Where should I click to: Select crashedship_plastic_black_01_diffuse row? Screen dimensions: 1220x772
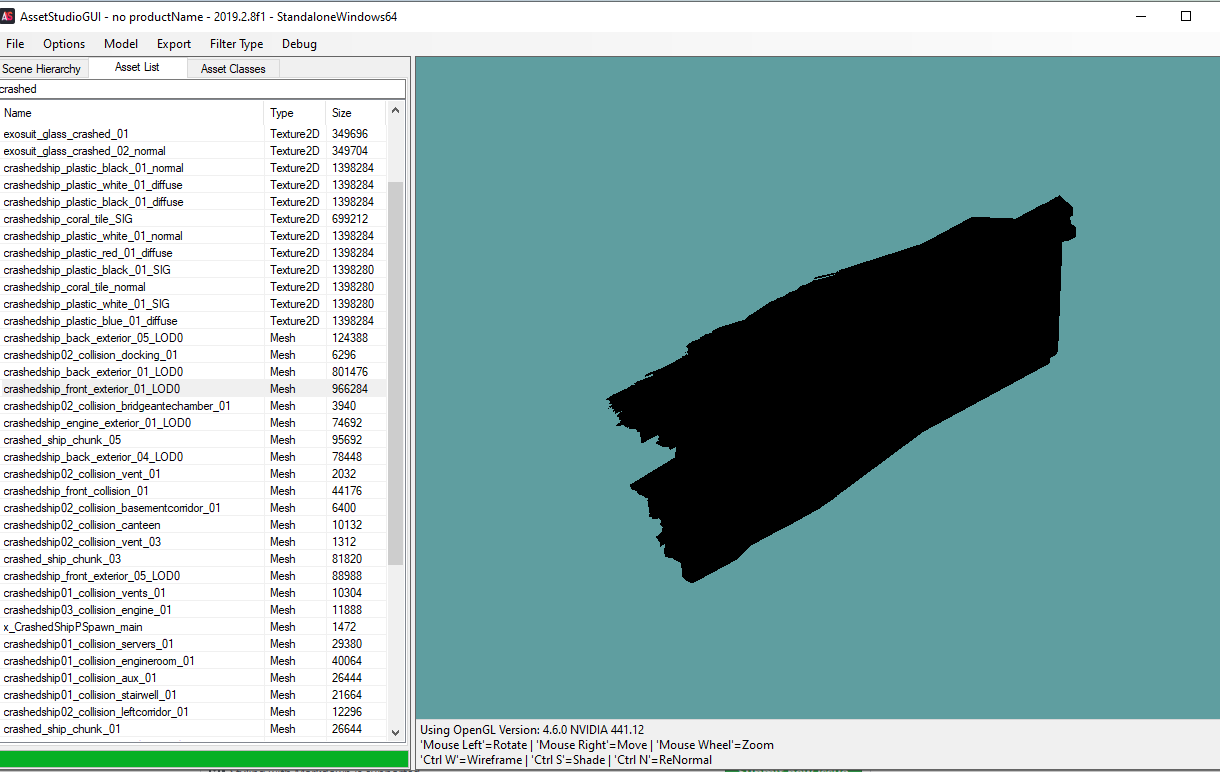193,202
